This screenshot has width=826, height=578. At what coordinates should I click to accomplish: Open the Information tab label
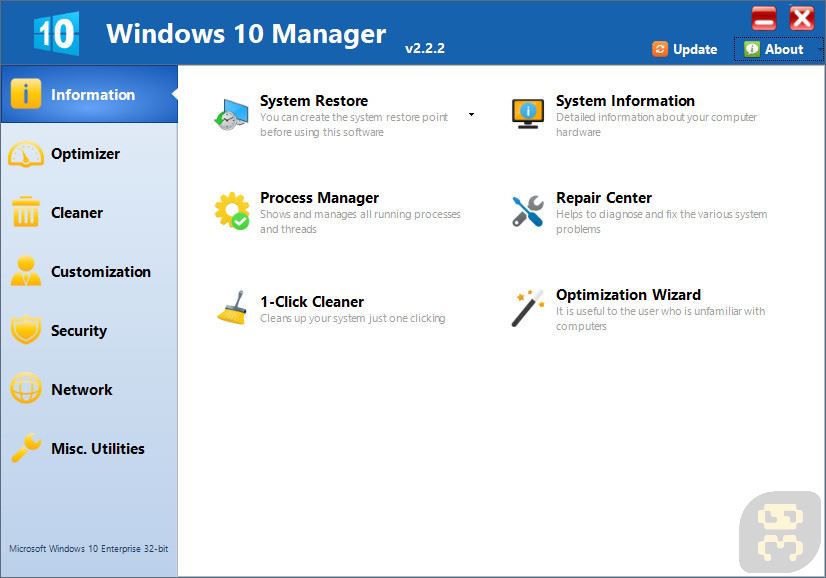(93, 95)
